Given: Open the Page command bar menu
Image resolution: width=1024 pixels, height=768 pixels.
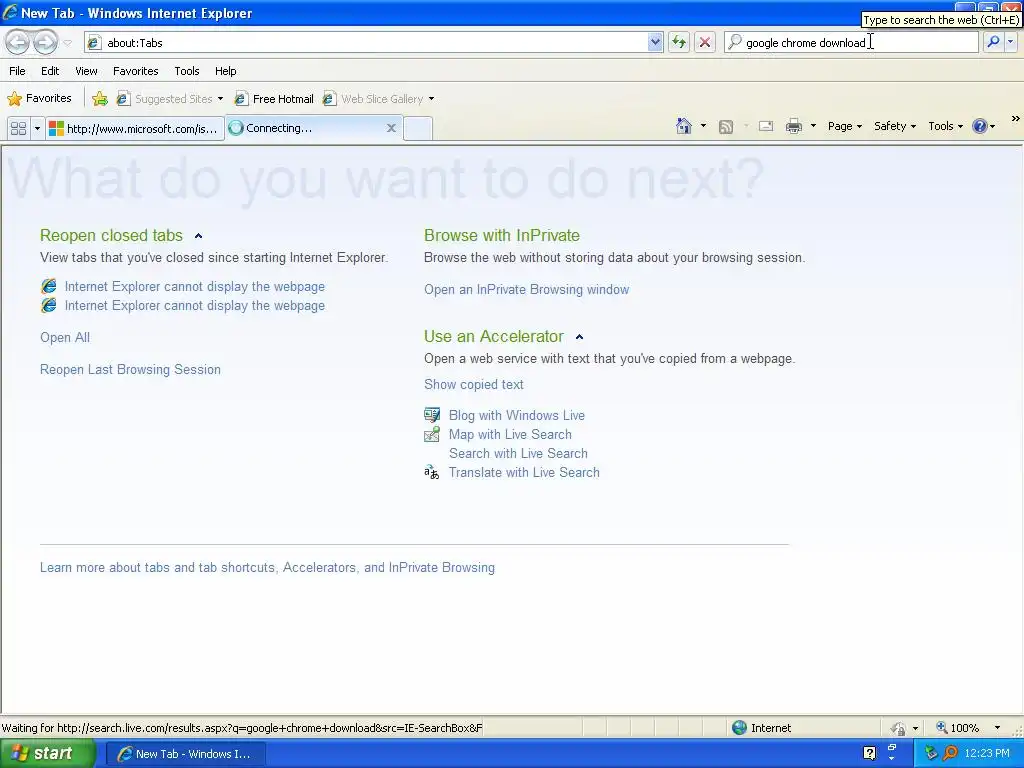Looking at the screenshot, I should 844,126.
